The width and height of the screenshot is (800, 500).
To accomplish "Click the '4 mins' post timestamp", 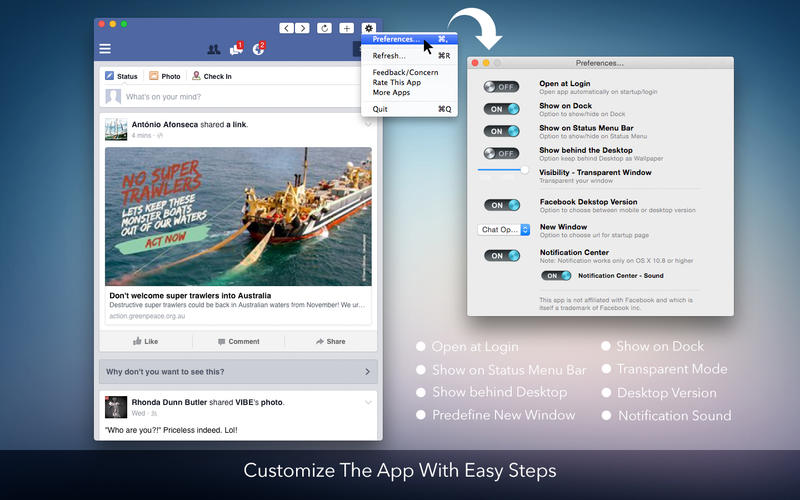I will [141, 135].
